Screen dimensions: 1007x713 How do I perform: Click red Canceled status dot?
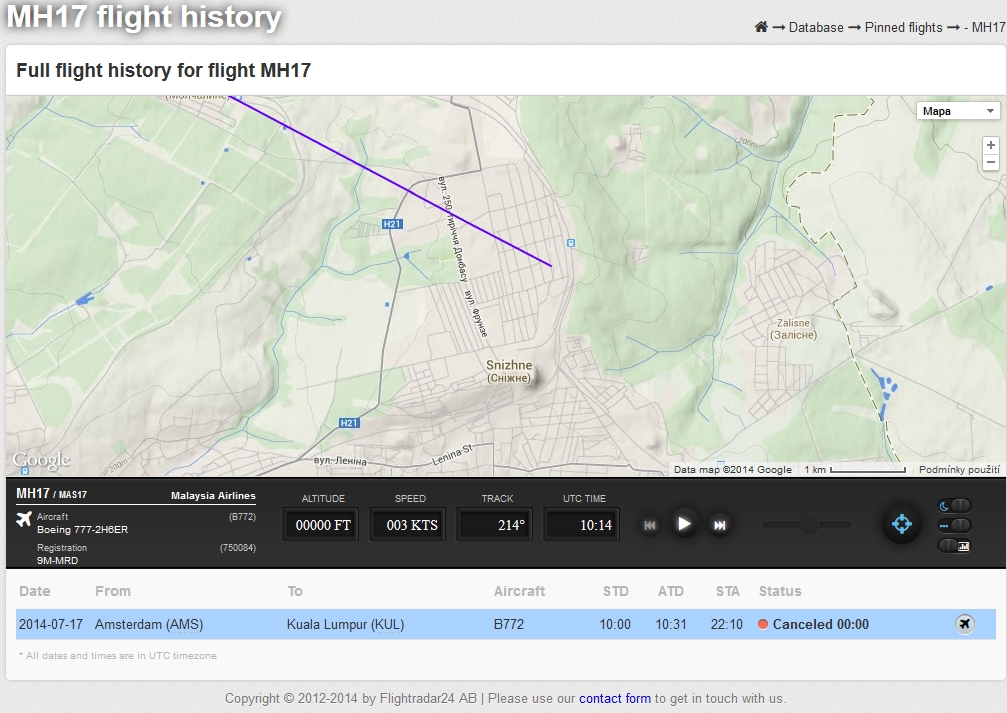(763, 624)
